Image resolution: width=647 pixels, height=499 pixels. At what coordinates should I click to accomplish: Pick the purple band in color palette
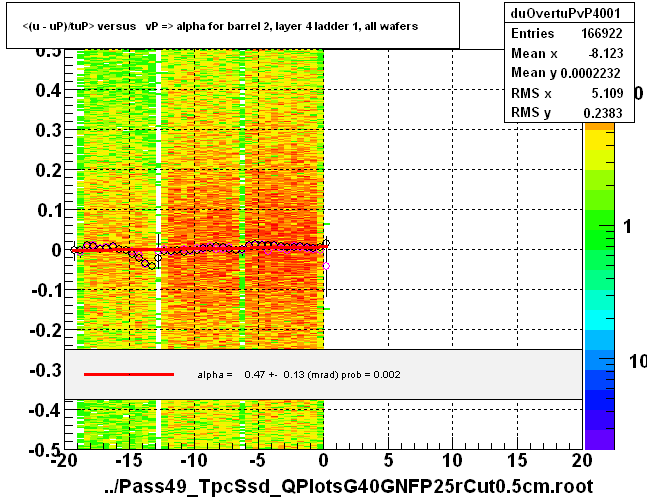599,440
